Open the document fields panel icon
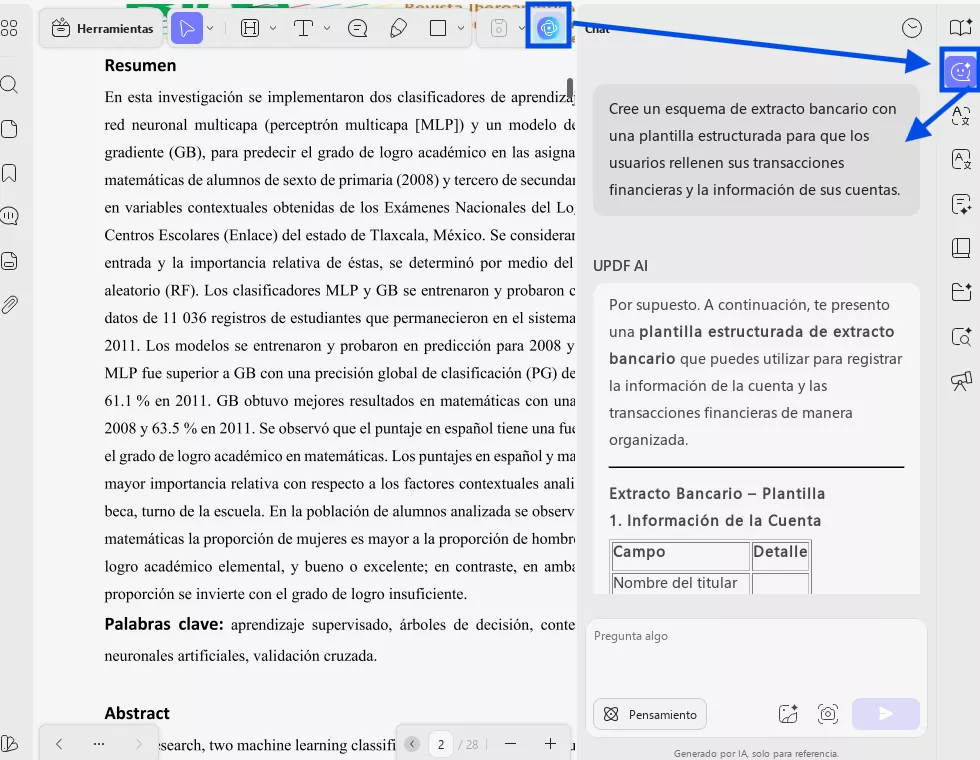This screenshot has width=980, height=760. pos(9,261)
